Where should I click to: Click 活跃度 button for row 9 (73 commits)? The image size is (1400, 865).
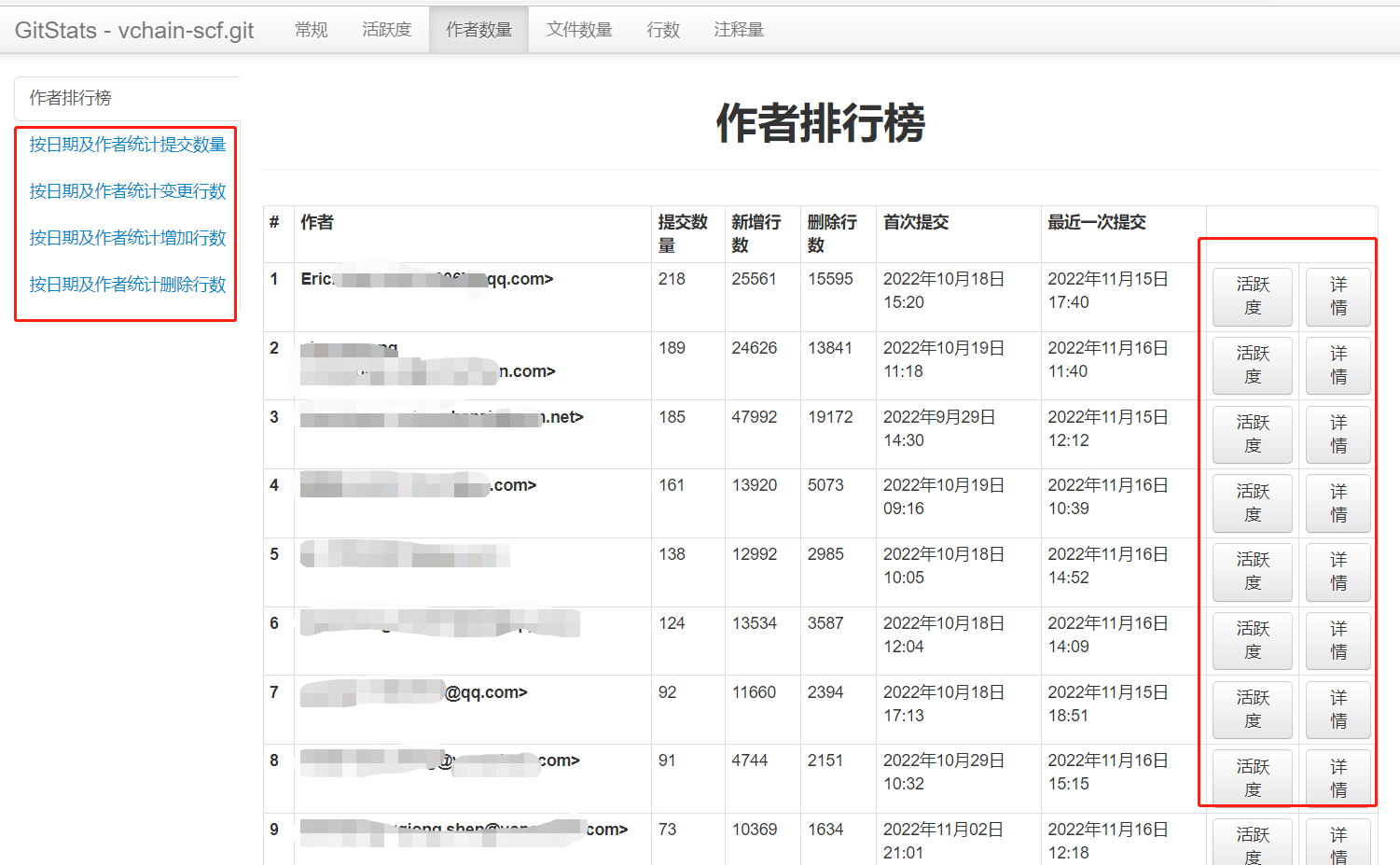click(1253, 843)
